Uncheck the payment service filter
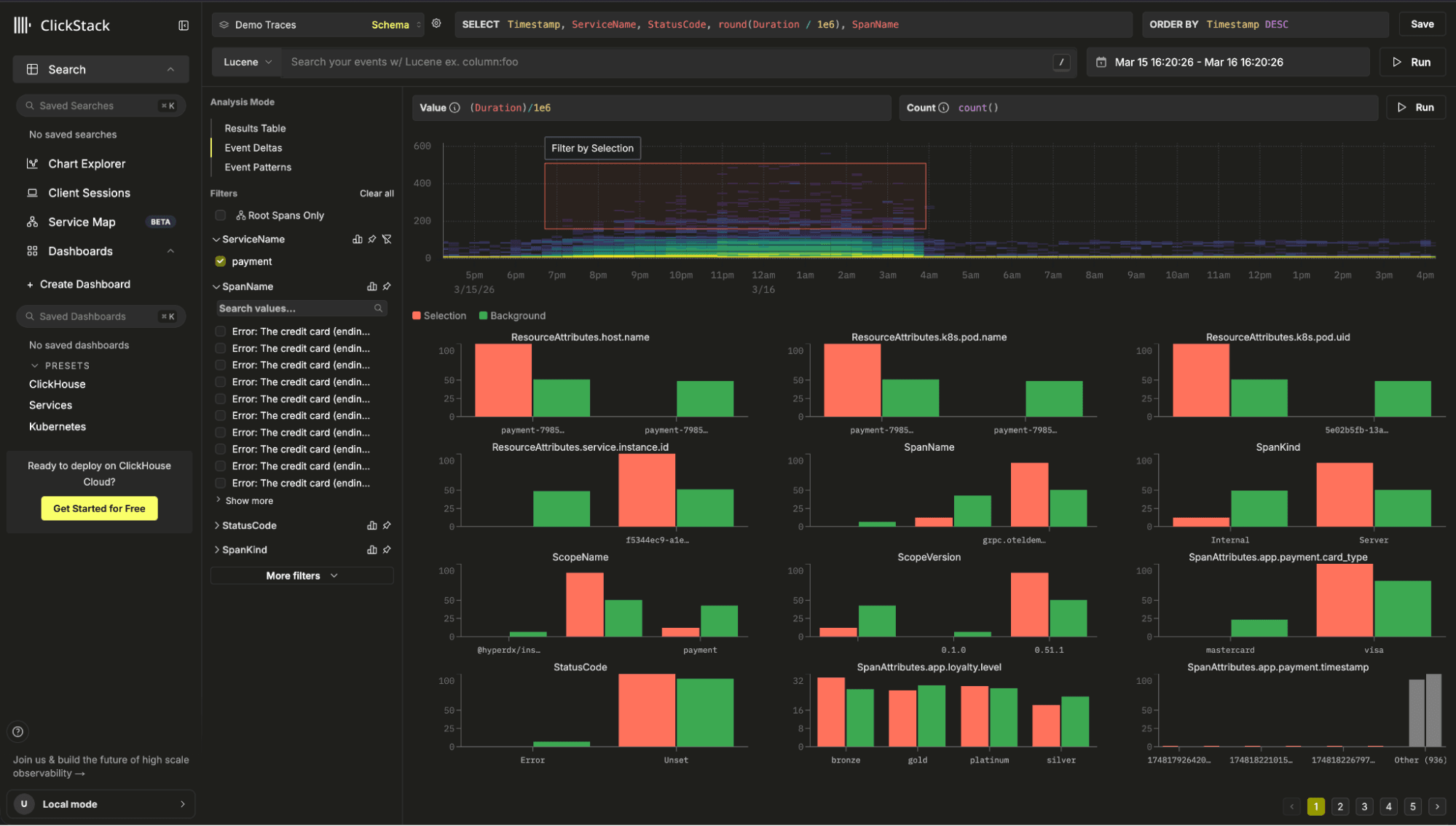Viewport: 1456px width, 826px height. (220, 261)
